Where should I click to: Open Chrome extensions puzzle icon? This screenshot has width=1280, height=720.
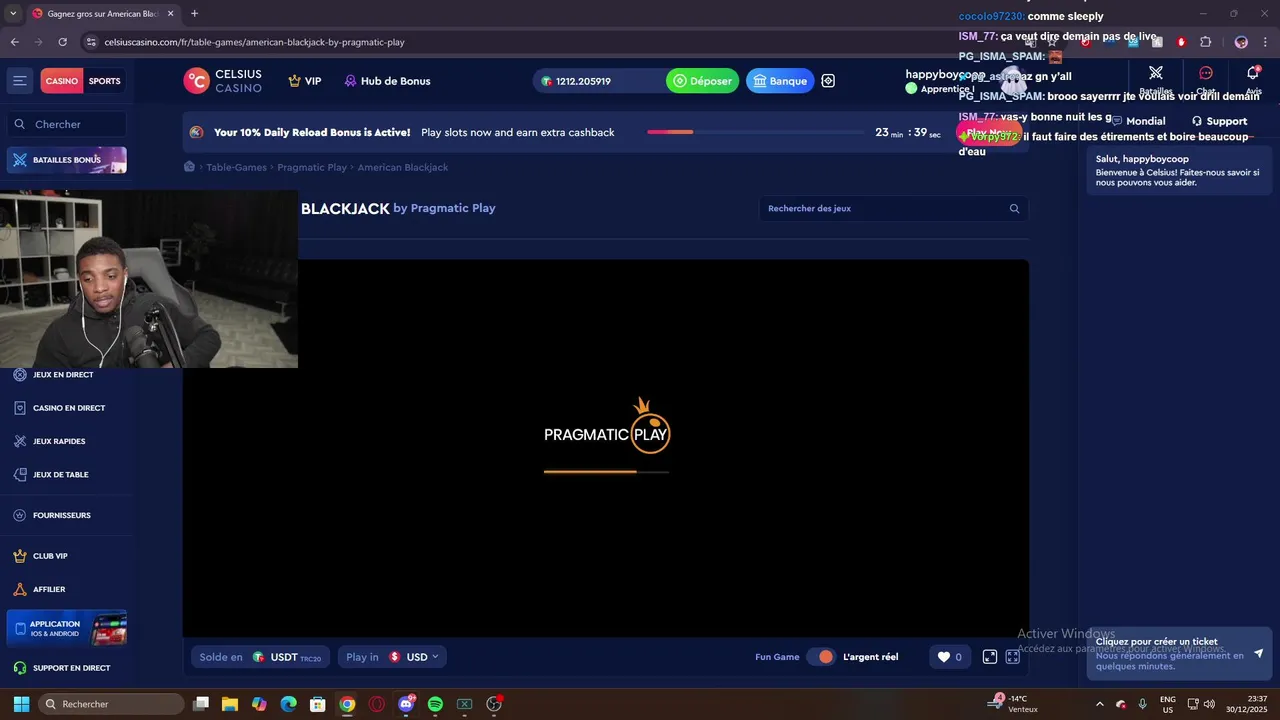(1205, 42)
